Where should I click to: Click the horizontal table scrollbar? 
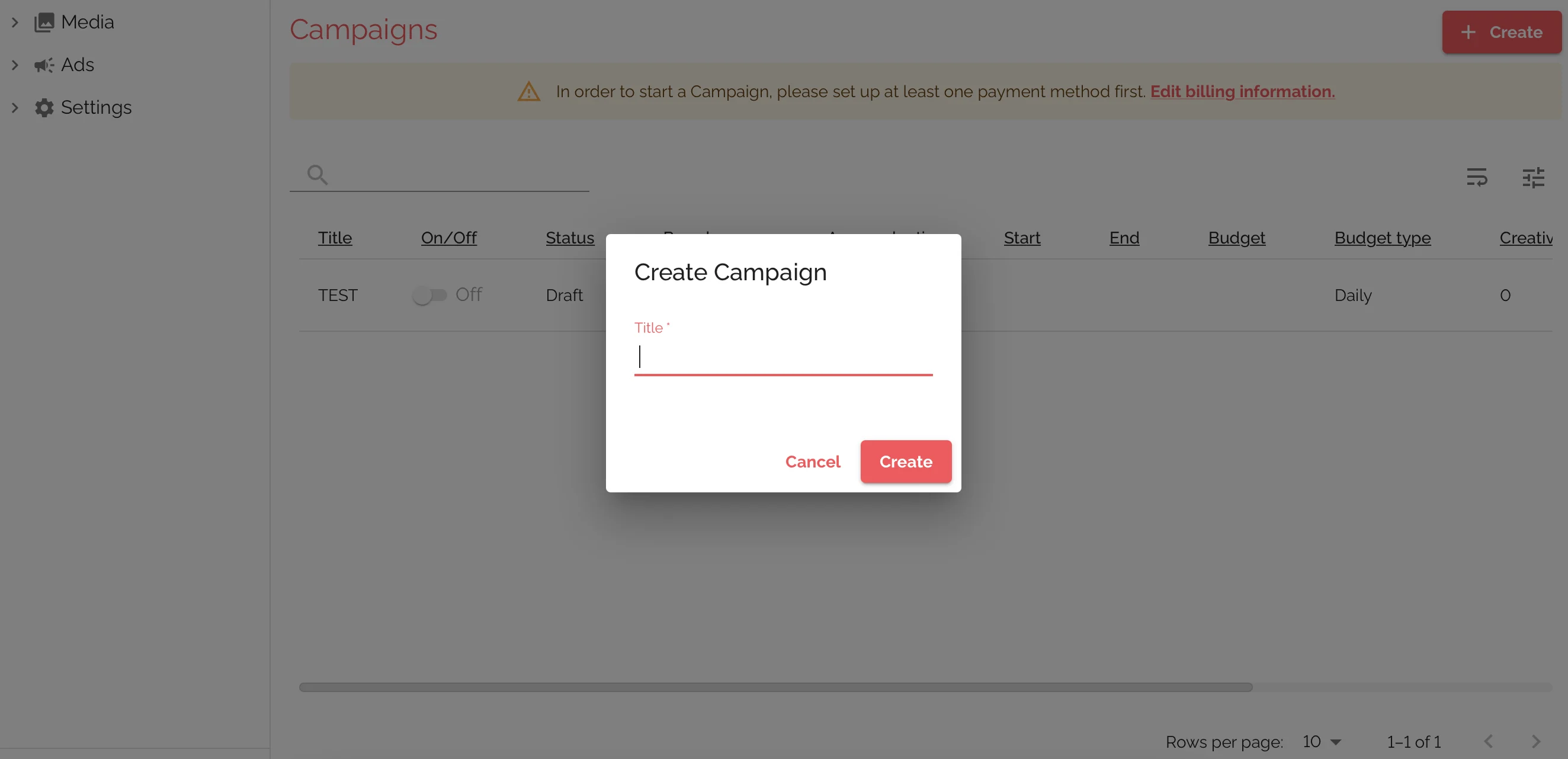click(x=775, y=687)
